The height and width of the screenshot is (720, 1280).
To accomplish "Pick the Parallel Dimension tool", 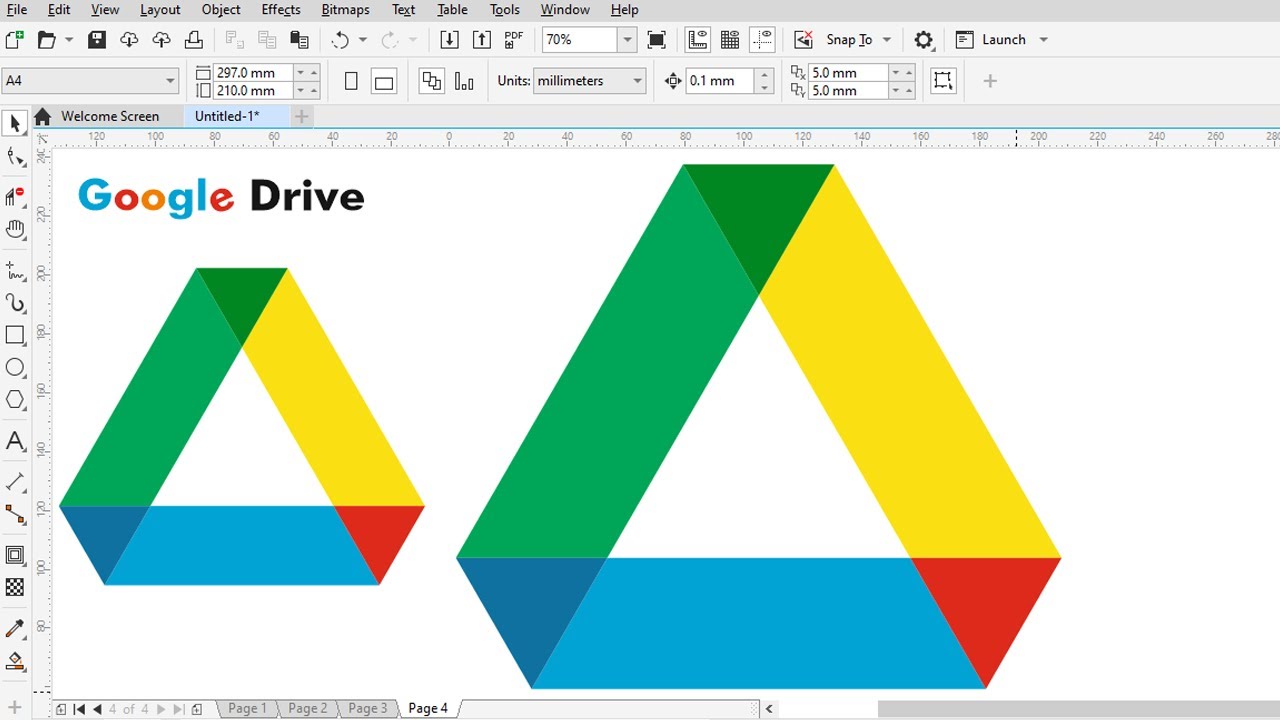I will 15,482.
